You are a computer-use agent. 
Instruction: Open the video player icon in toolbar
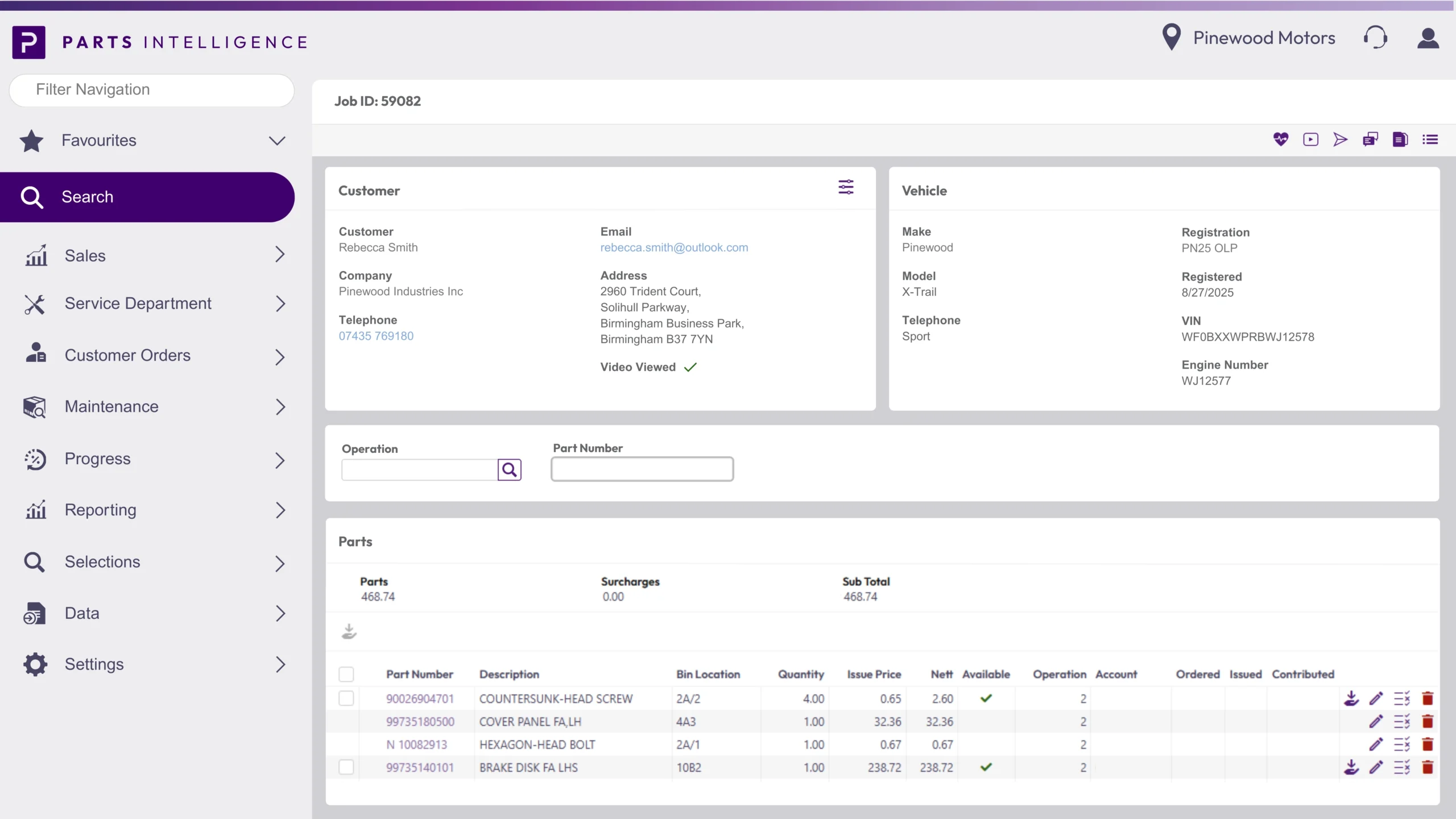[1310, 139]
